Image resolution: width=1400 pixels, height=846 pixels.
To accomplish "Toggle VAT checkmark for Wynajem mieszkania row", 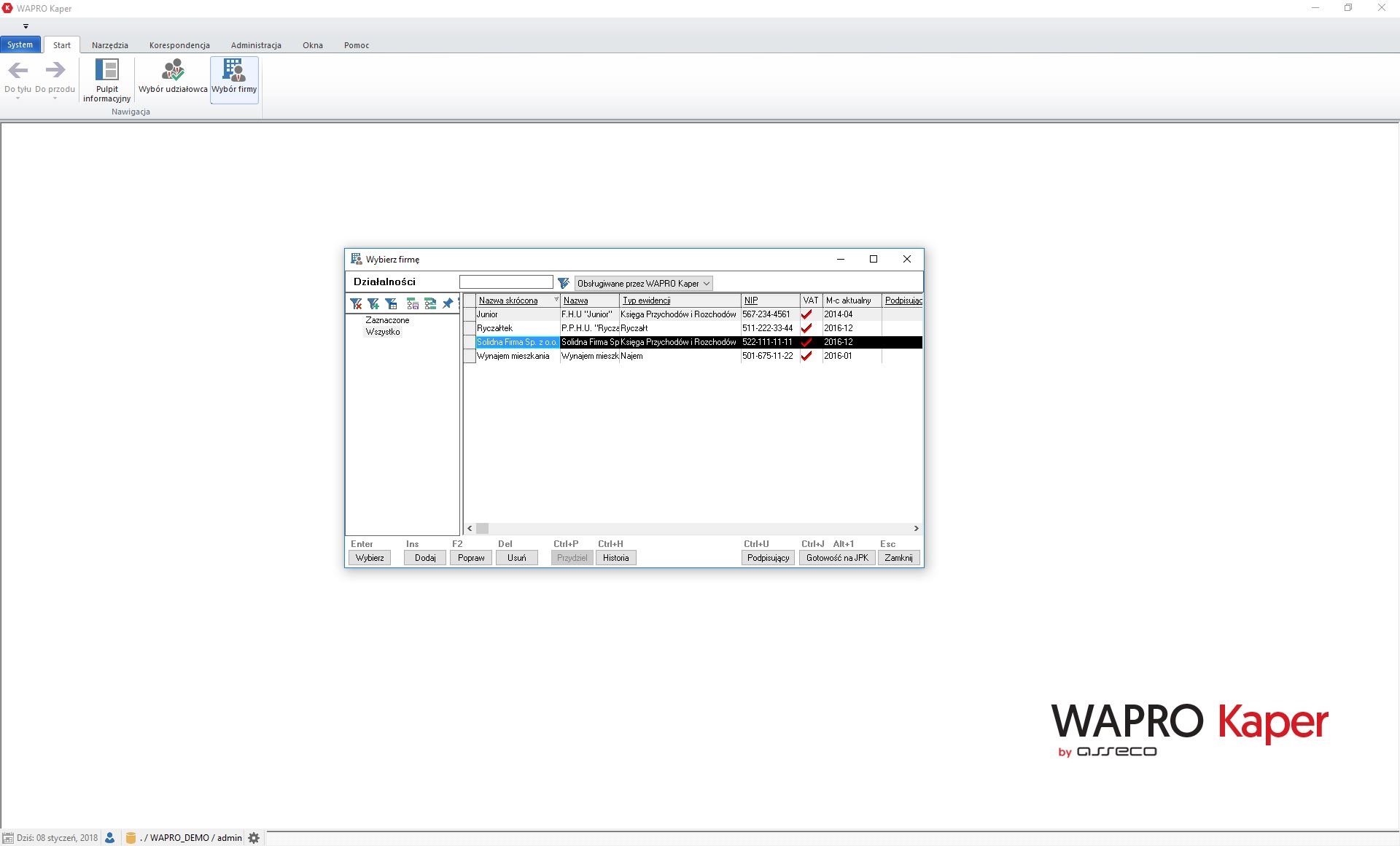I will [806, 356].
